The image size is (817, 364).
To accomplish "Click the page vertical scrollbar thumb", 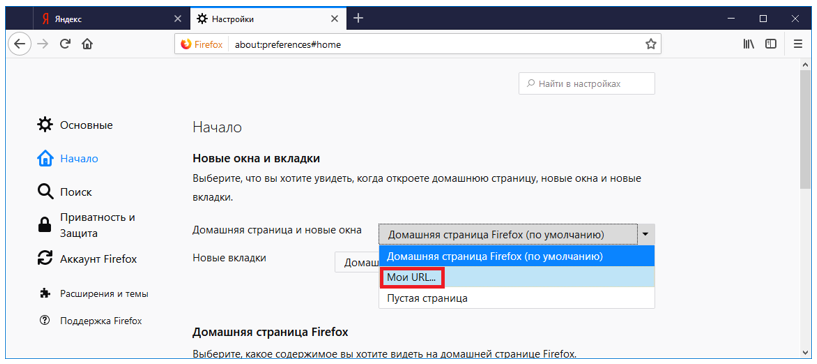I will click(x=805, y=128).
